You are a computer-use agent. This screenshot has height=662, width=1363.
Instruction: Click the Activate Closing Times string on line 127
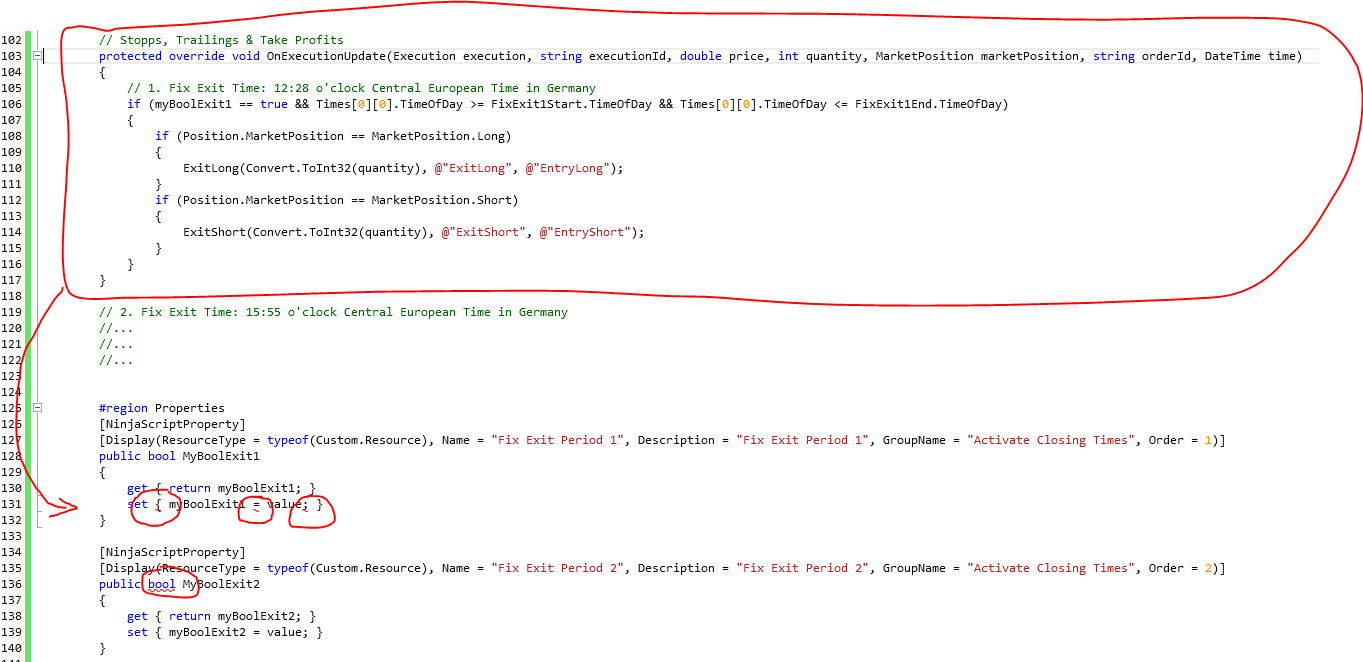click(x=1049, y=440)
